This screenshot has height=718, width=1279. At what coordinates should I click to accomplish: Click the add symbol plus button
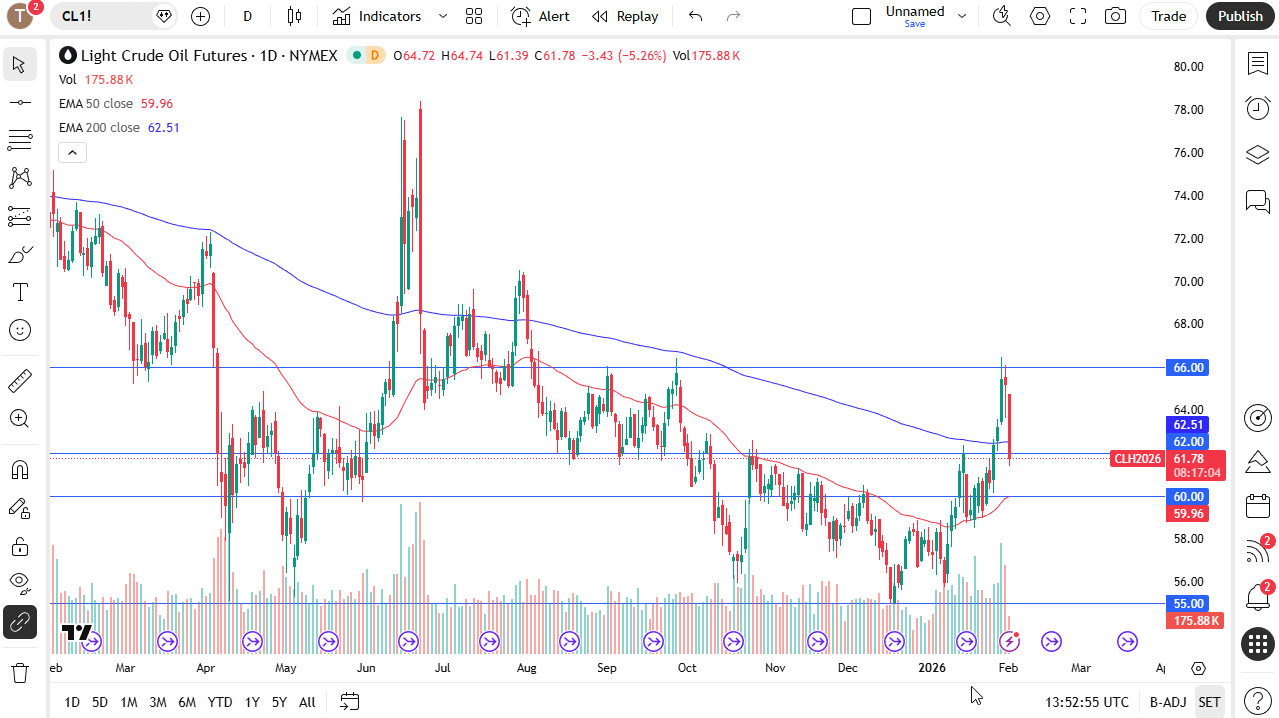[200, 16]
